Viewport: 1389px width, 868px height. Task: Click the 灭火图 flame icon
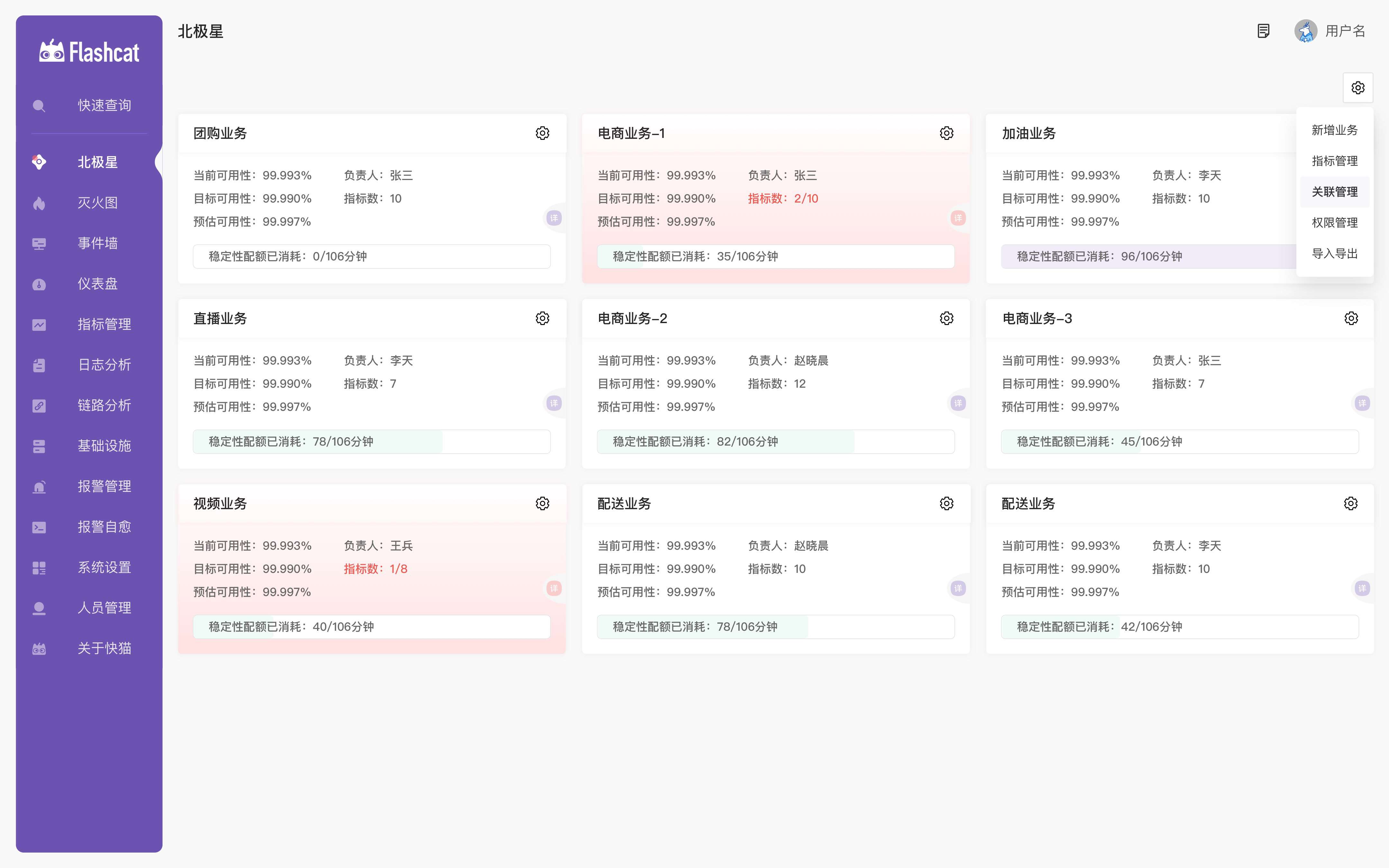[39, 203]
